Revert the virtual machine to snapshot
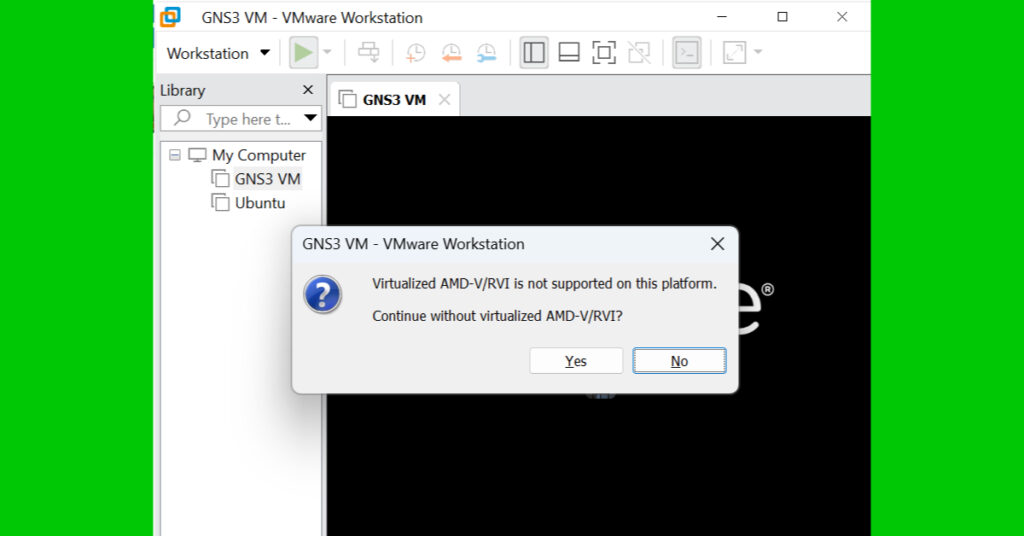Viewport: 1024px width, 536px height. 451,53
